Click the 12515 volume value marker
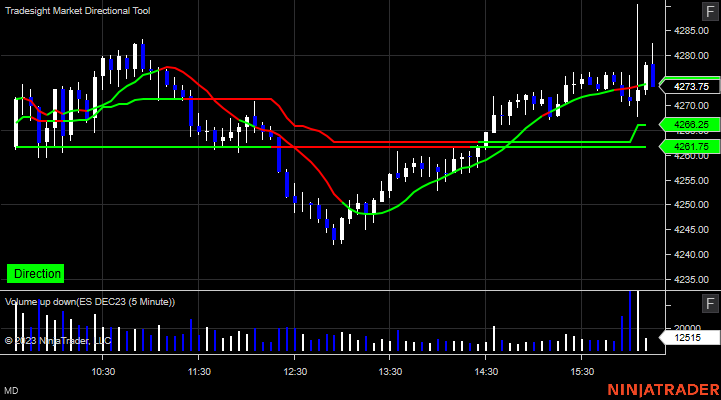Image resolution: width=721 pixels, height=400 pixels. point(690,338)
